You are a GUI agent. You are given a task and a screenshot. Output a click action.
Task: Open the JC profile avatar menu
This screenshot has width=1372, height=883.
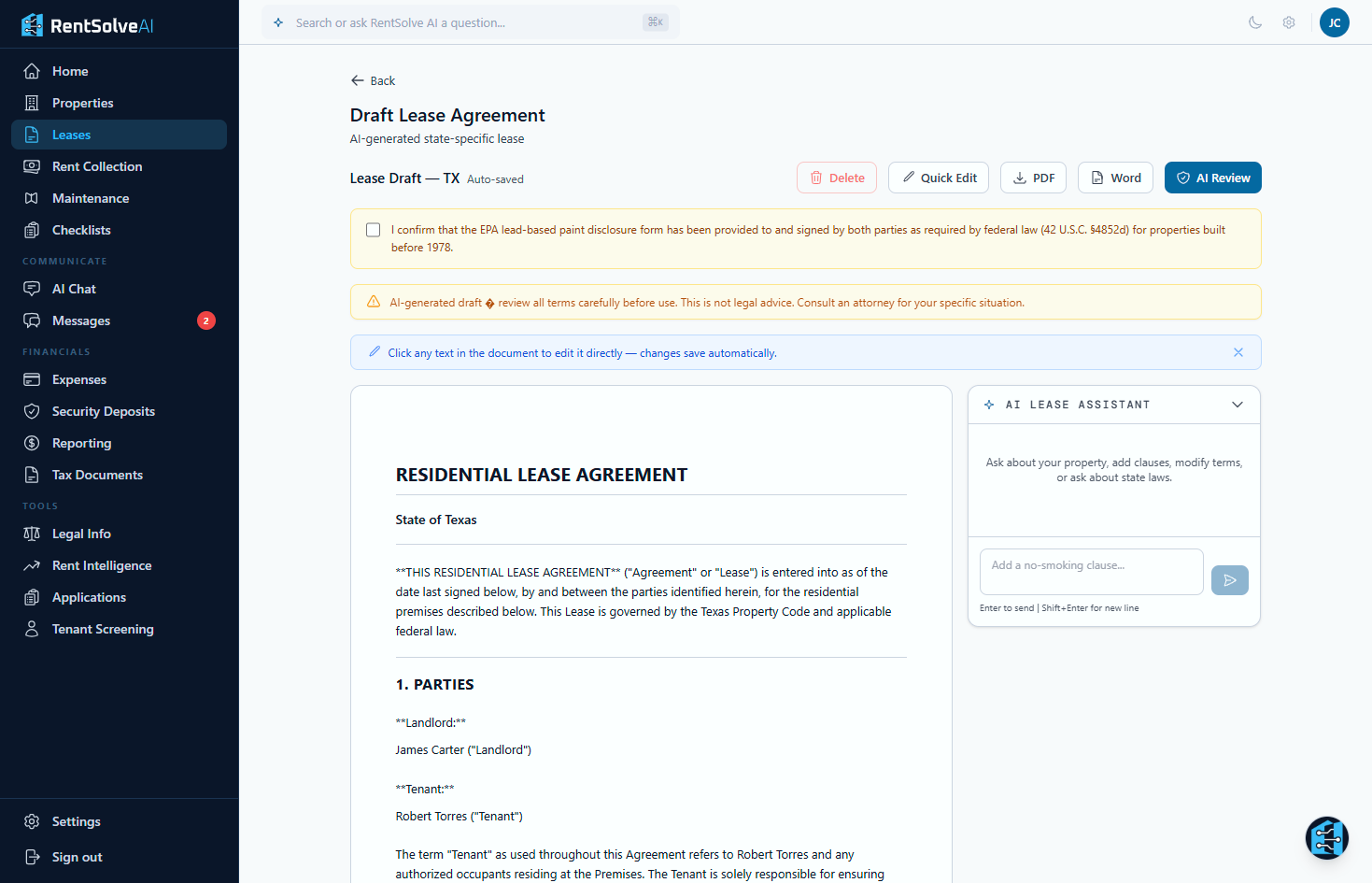pyautogui.click(x=1335, y=21)
